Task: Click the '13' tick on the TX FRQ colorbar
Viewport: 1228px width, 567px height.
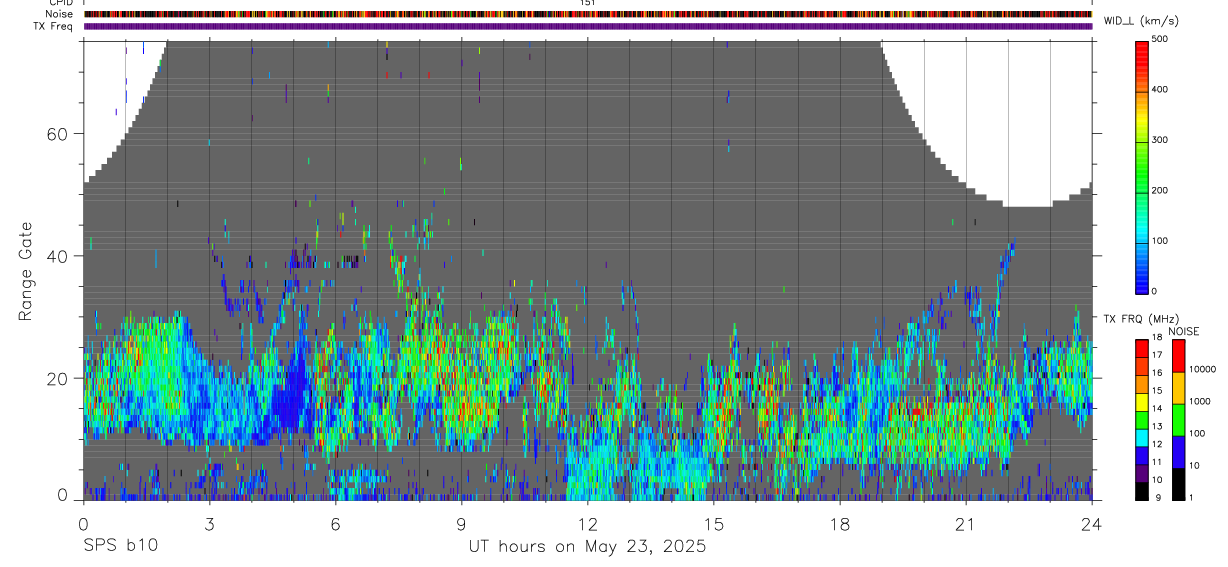Action: click(1158, 427)
